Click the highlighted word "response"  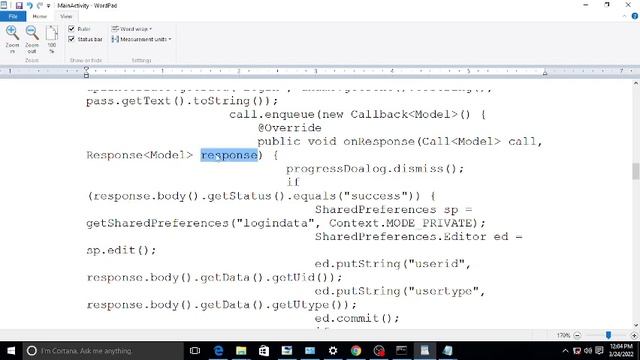(229, 155)
